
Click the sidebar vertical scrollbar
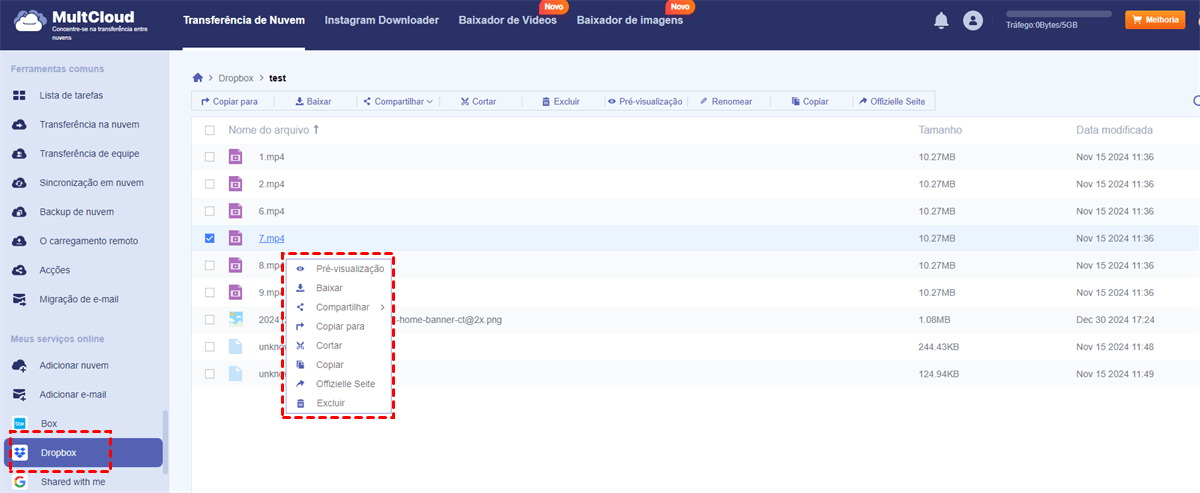(x=166, y=441)
